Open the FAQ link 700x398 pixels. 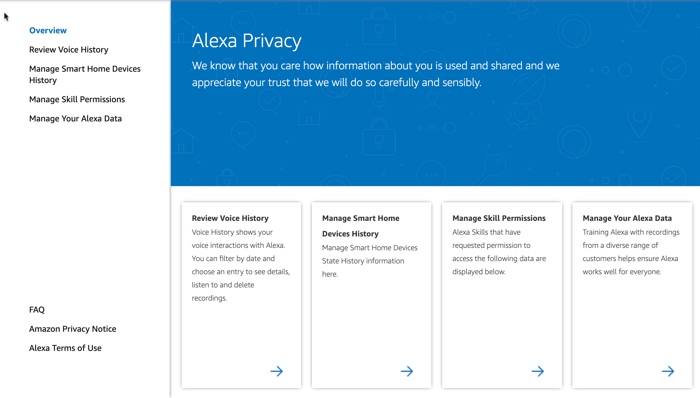37,310
